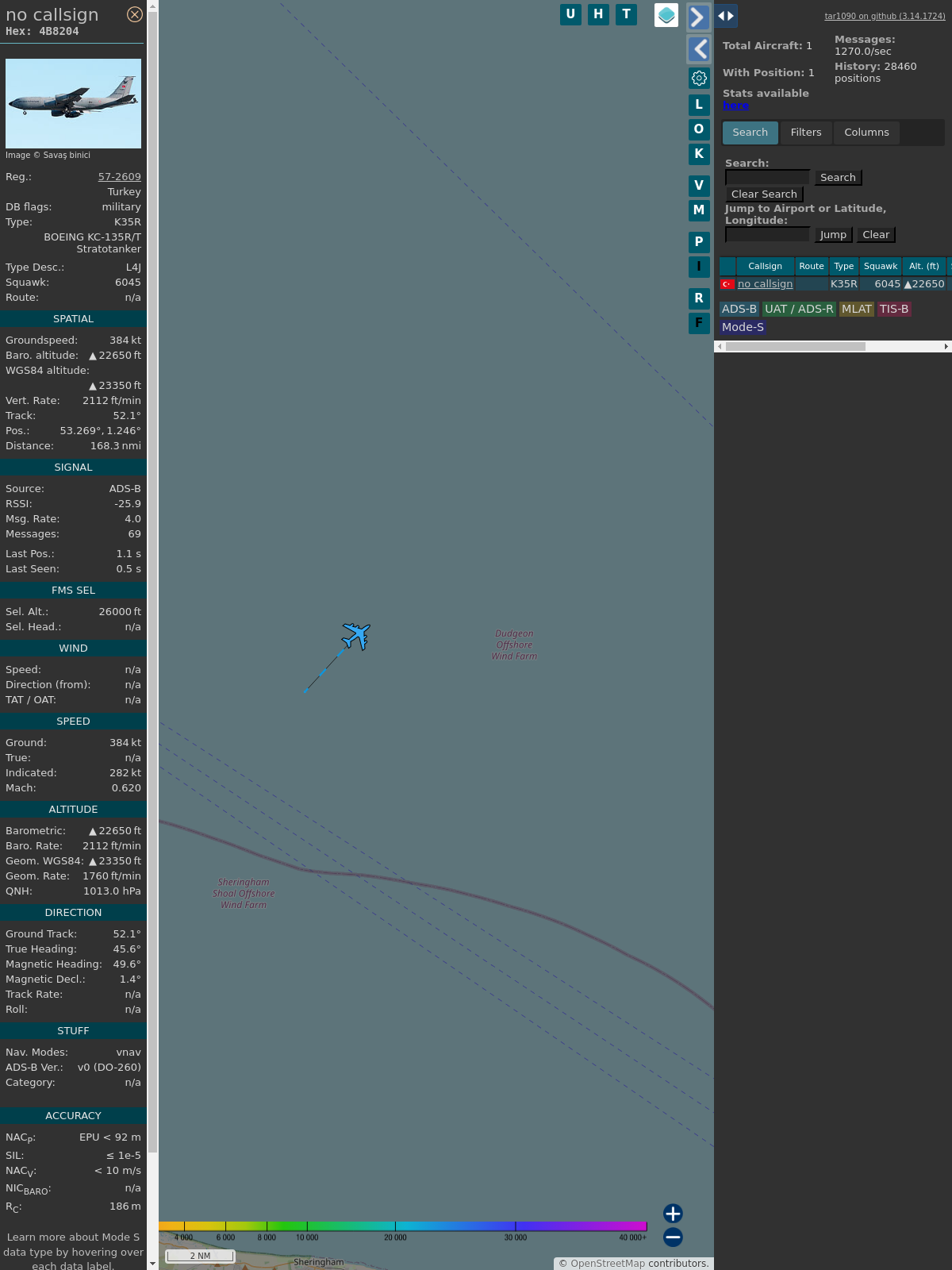Screen dimensions: 952x1270
Task: Click the blue aircraft icon on map
Action: point(356,636)
